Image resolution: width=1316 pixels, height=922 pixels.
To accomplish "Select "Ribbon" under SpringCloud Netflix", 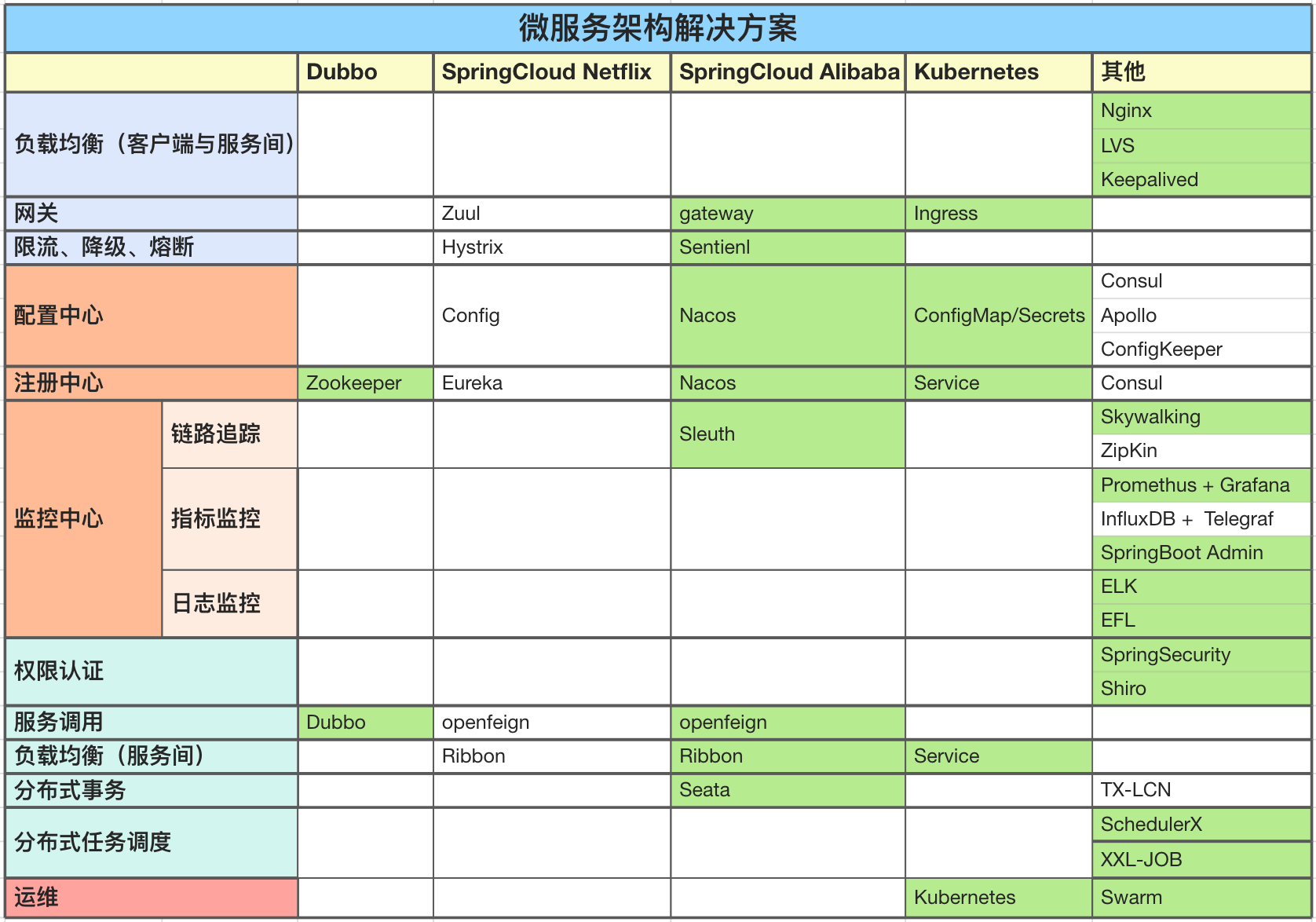I will click(552, 756).
